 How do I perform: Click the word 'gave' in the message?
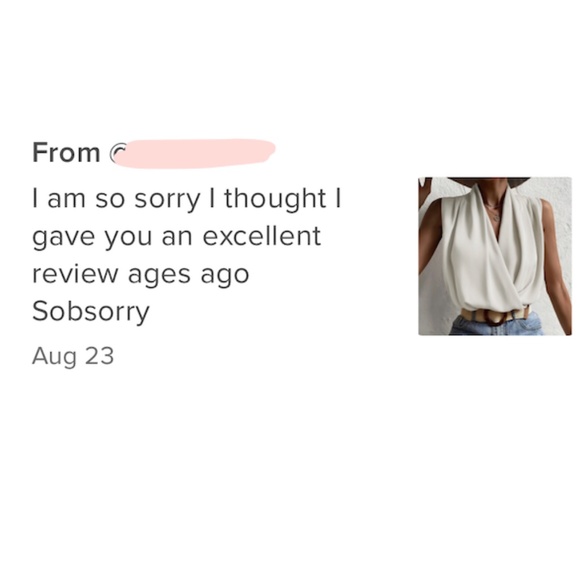63,238
